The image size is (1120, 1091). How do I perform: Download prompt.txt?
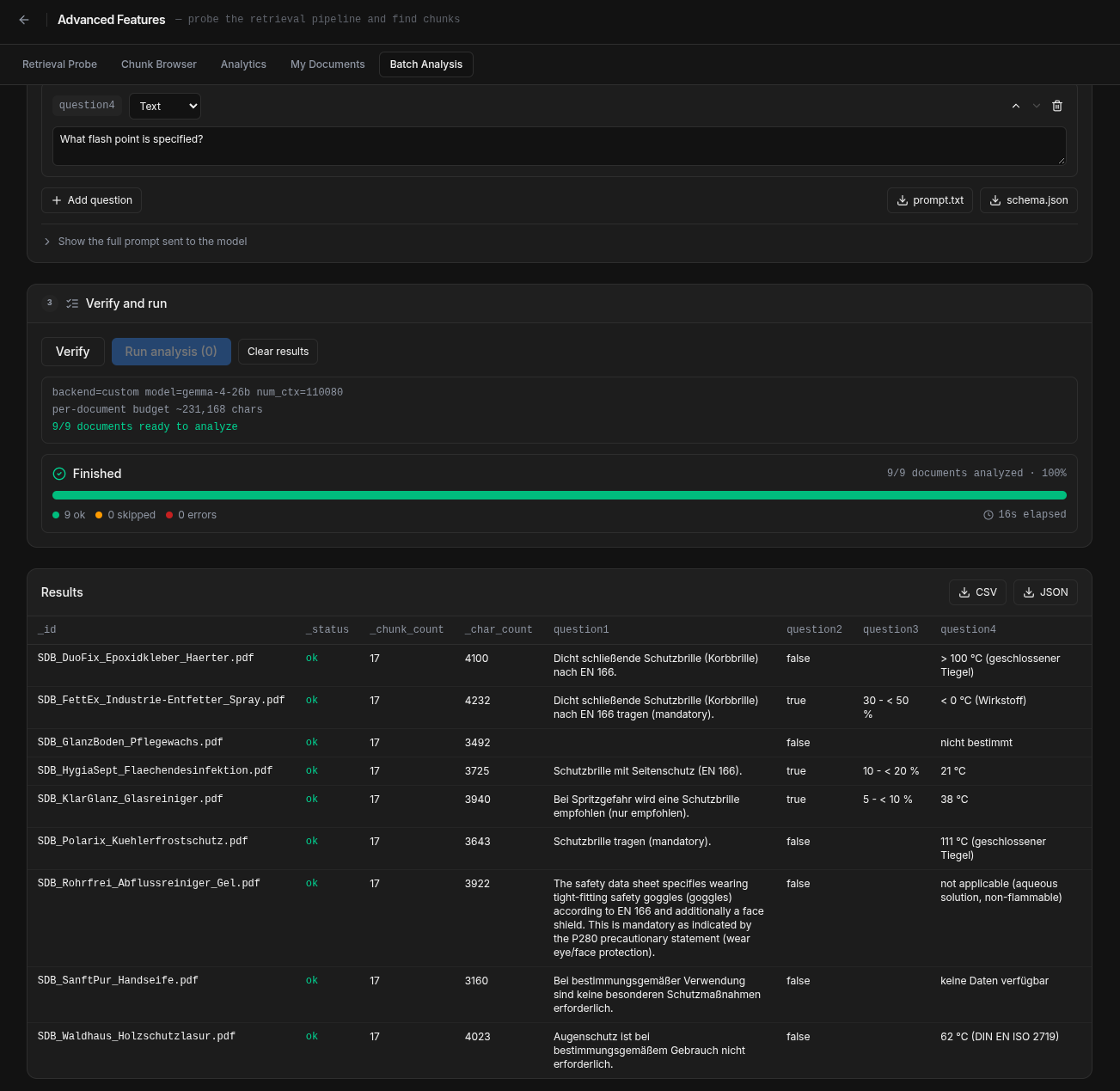coord(930,200)
